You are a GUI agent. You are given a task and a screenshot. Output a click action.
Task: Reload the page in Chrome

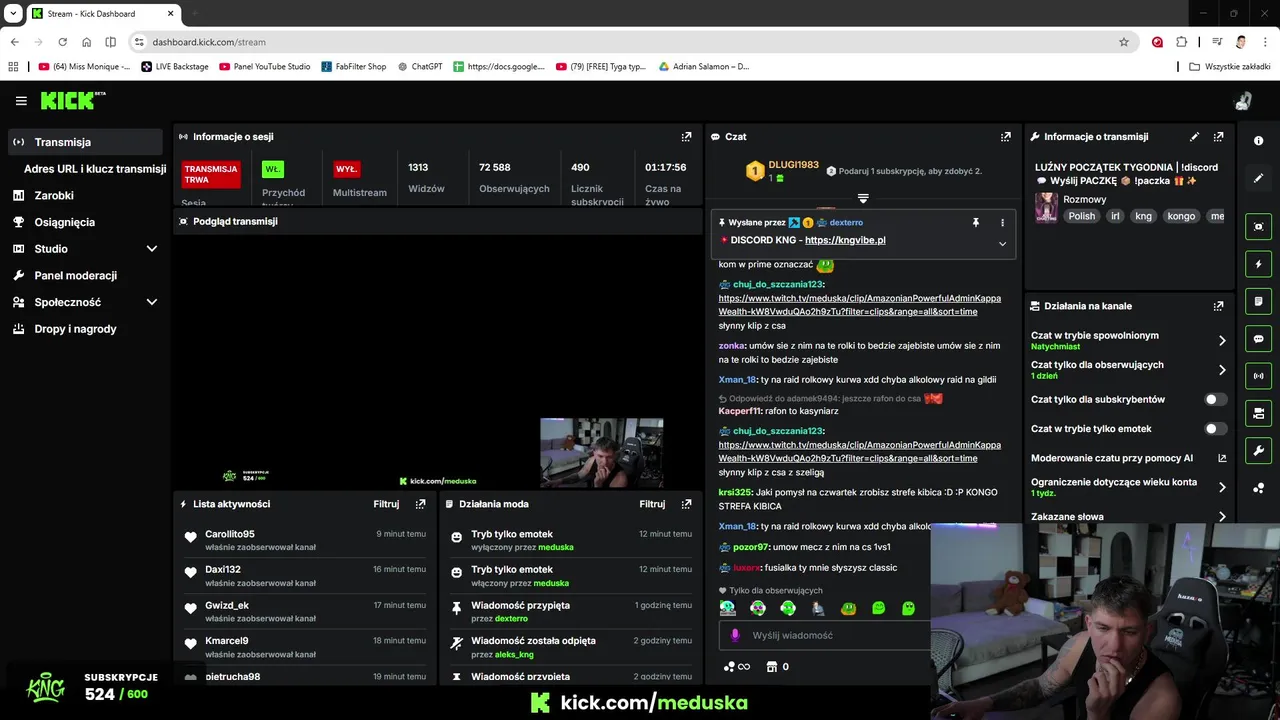[62, 42]
